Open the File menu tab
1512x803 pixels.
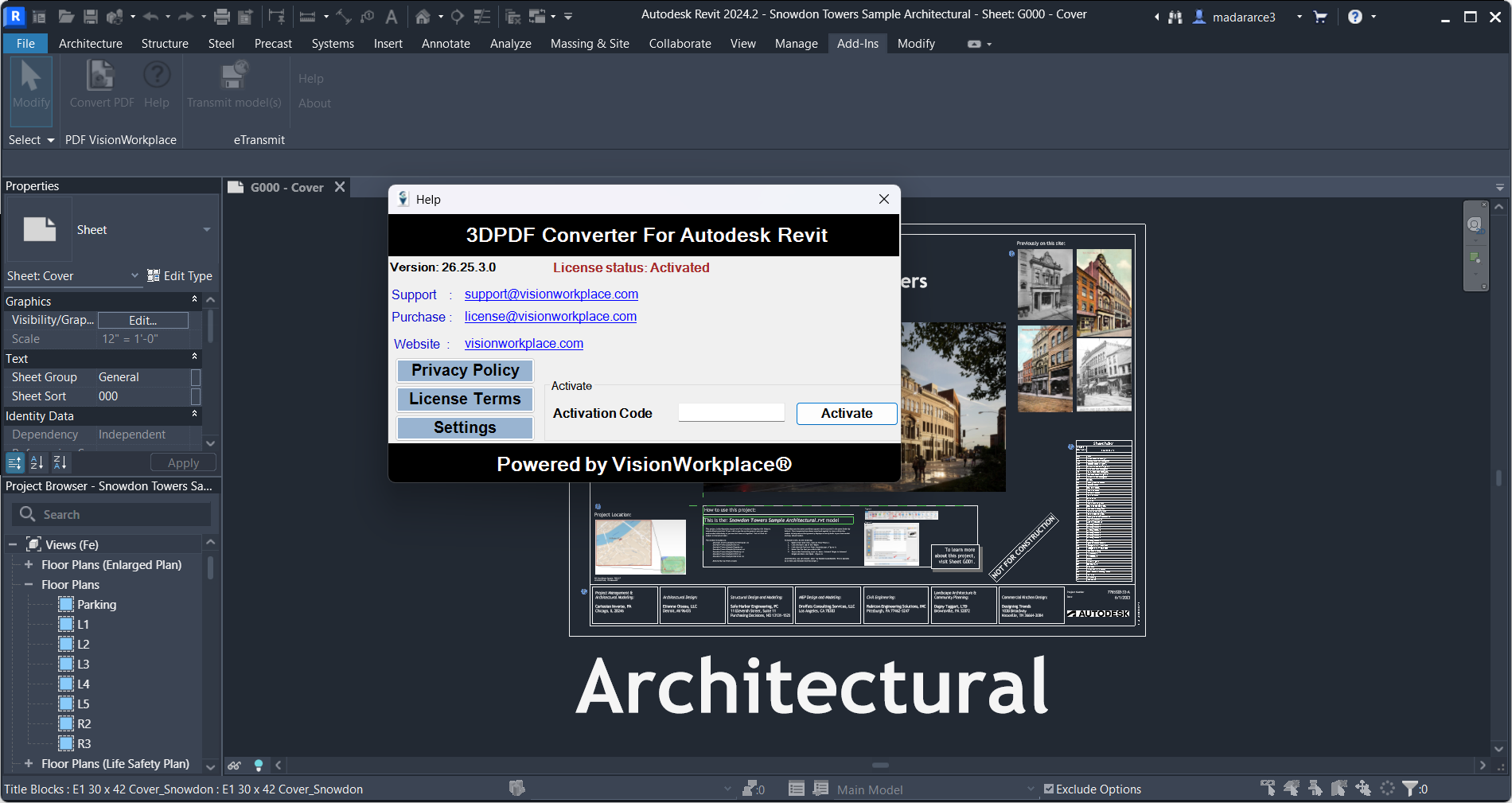(x=25, y=44)
